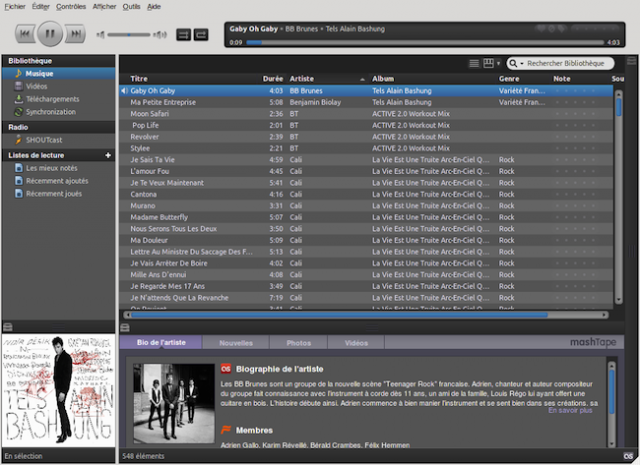Select the track Je Sais Ta Vie
Image resolution: width=640 pixels, height=465 pixels.
point(366,160)
